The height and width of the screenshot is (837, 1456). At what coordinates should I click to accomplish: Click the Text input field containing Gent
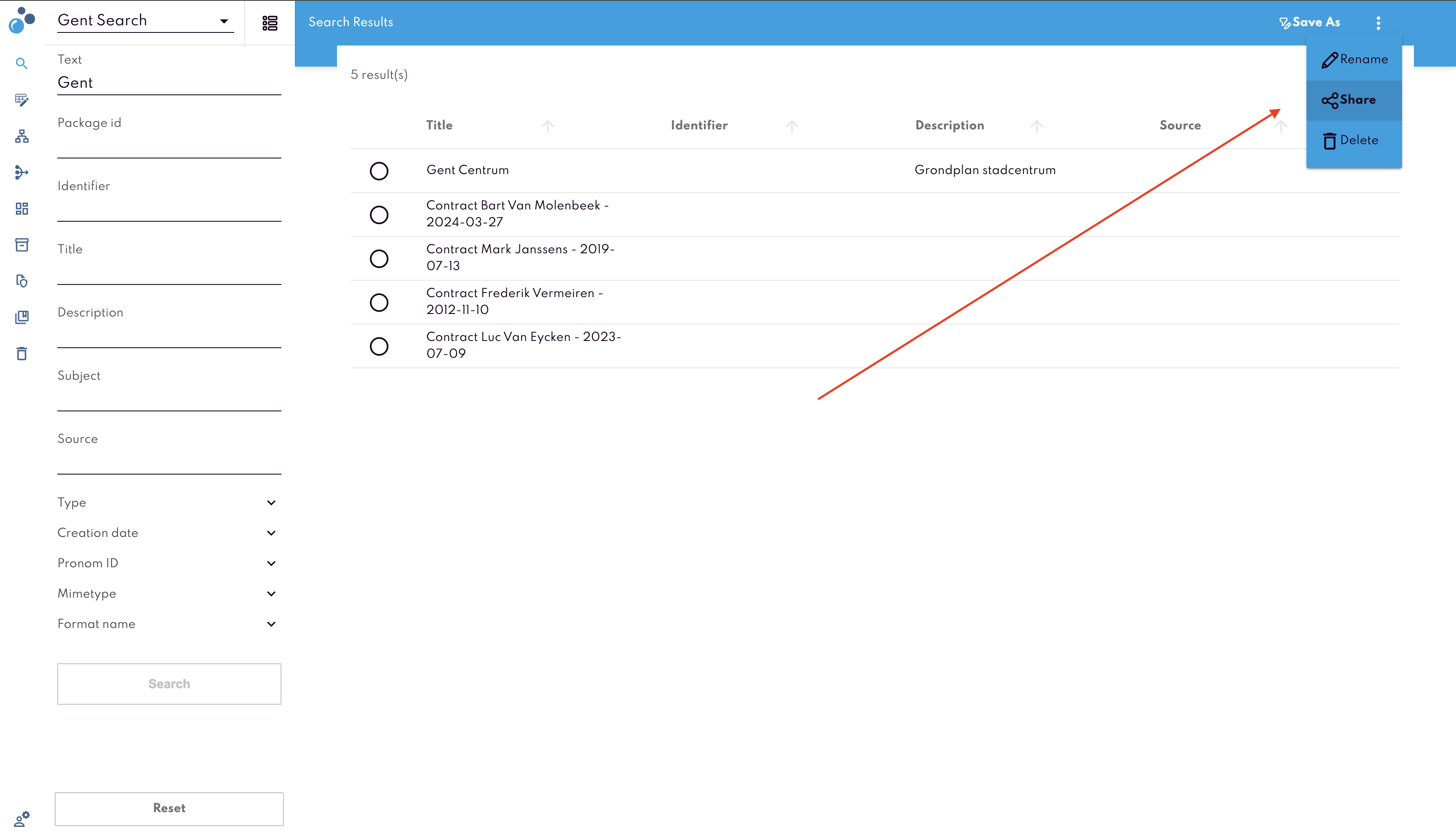coord(169,83)
